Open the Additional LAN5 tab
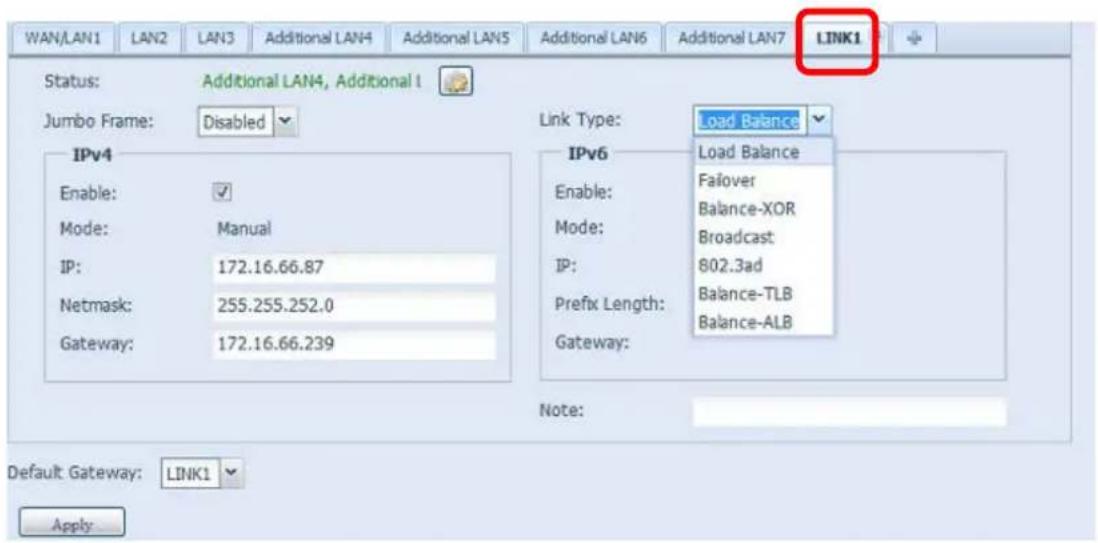Screen dimensions: 1098x543 456,41
